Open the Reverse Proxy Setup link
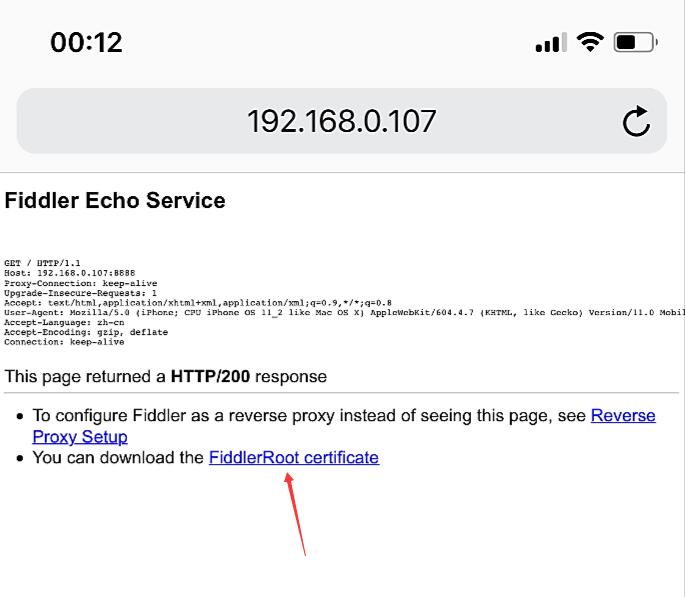The width and height of the screenshot is (685, 597). [x=623, y=415]
